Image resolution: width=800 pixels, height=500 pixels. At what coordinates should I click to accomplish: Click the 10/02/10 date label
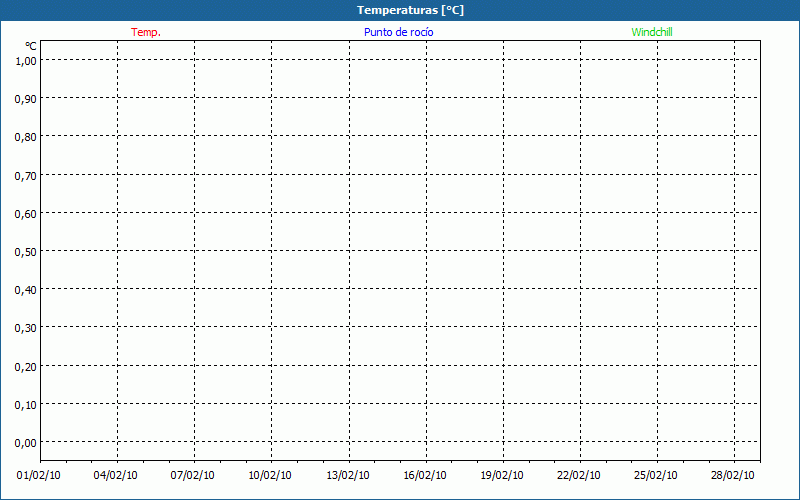270,476
